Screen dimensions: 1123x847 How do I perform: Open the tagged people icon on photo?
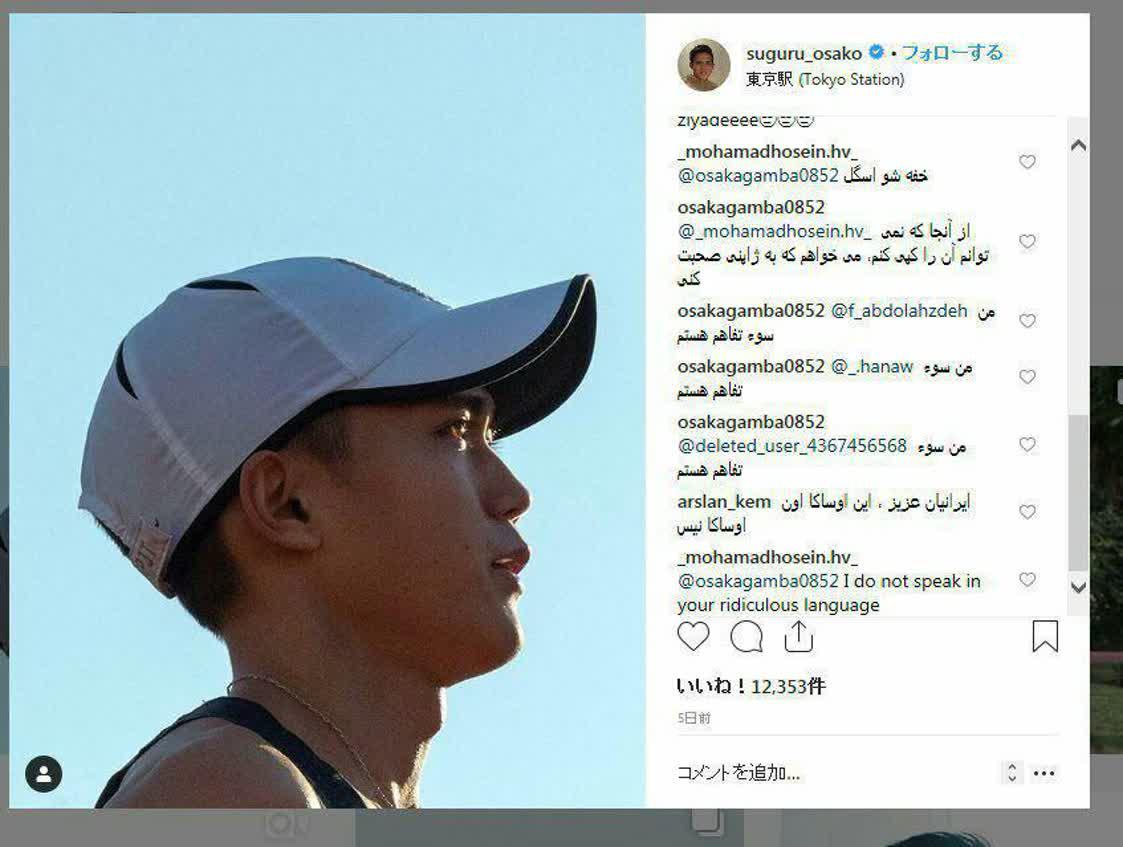tap(44, 774)
